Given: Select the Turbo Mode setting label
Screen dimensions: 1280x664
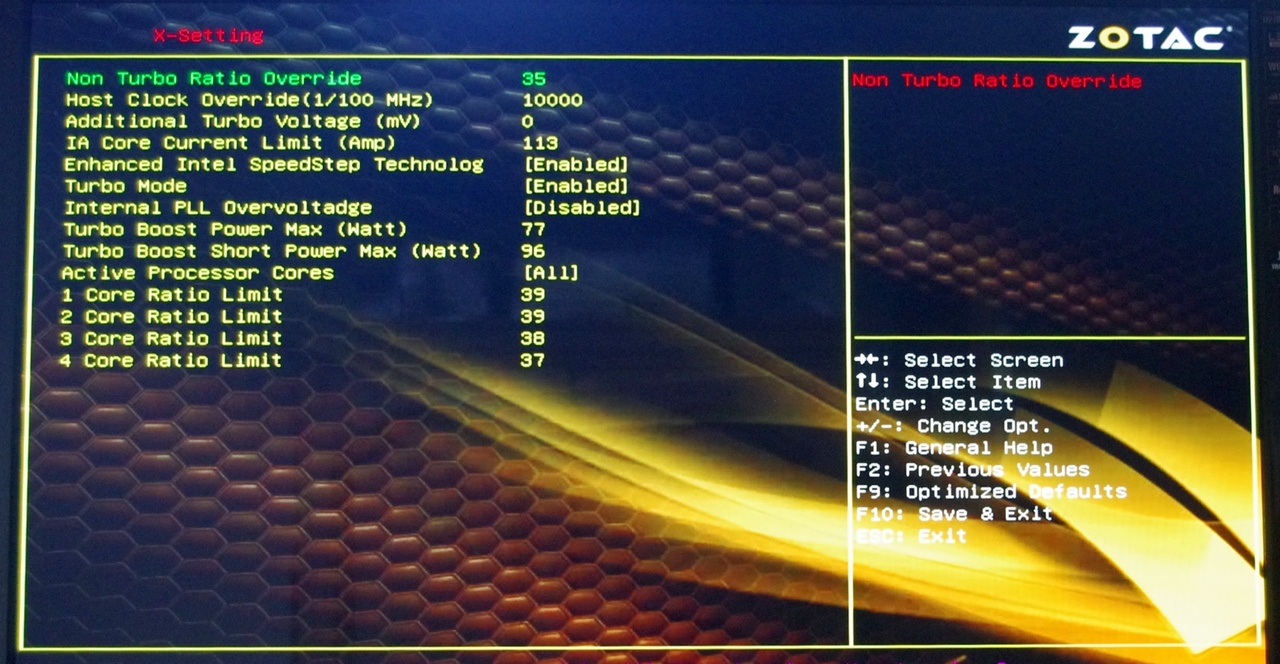Looking at the screenshot, I should 125,186.
